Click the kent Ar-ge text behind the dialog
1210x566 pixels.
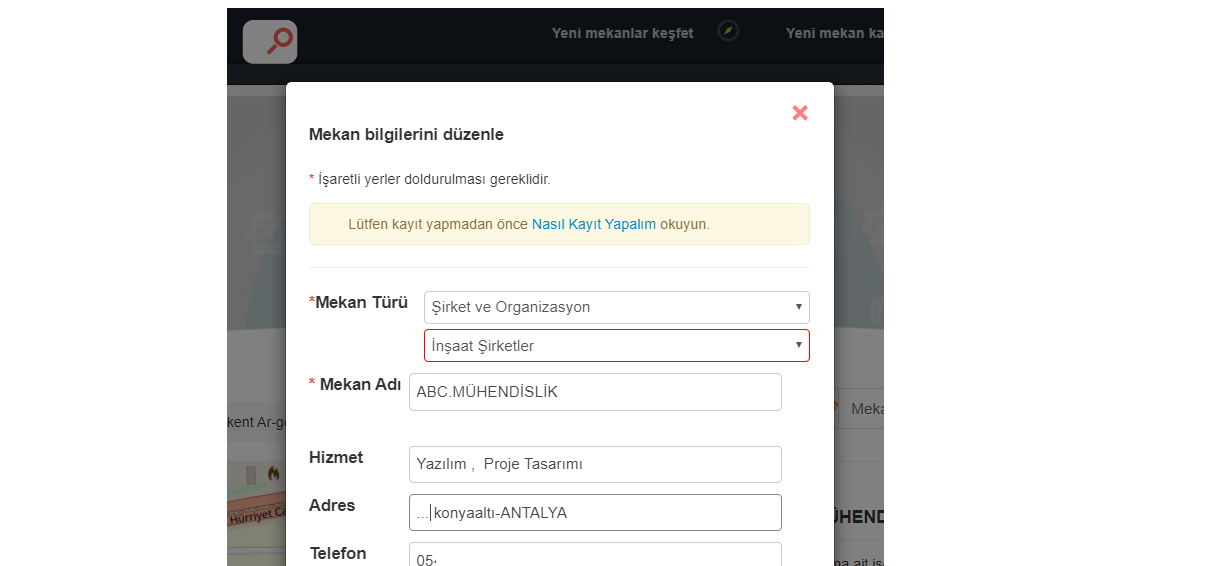[x=256, y=422]
